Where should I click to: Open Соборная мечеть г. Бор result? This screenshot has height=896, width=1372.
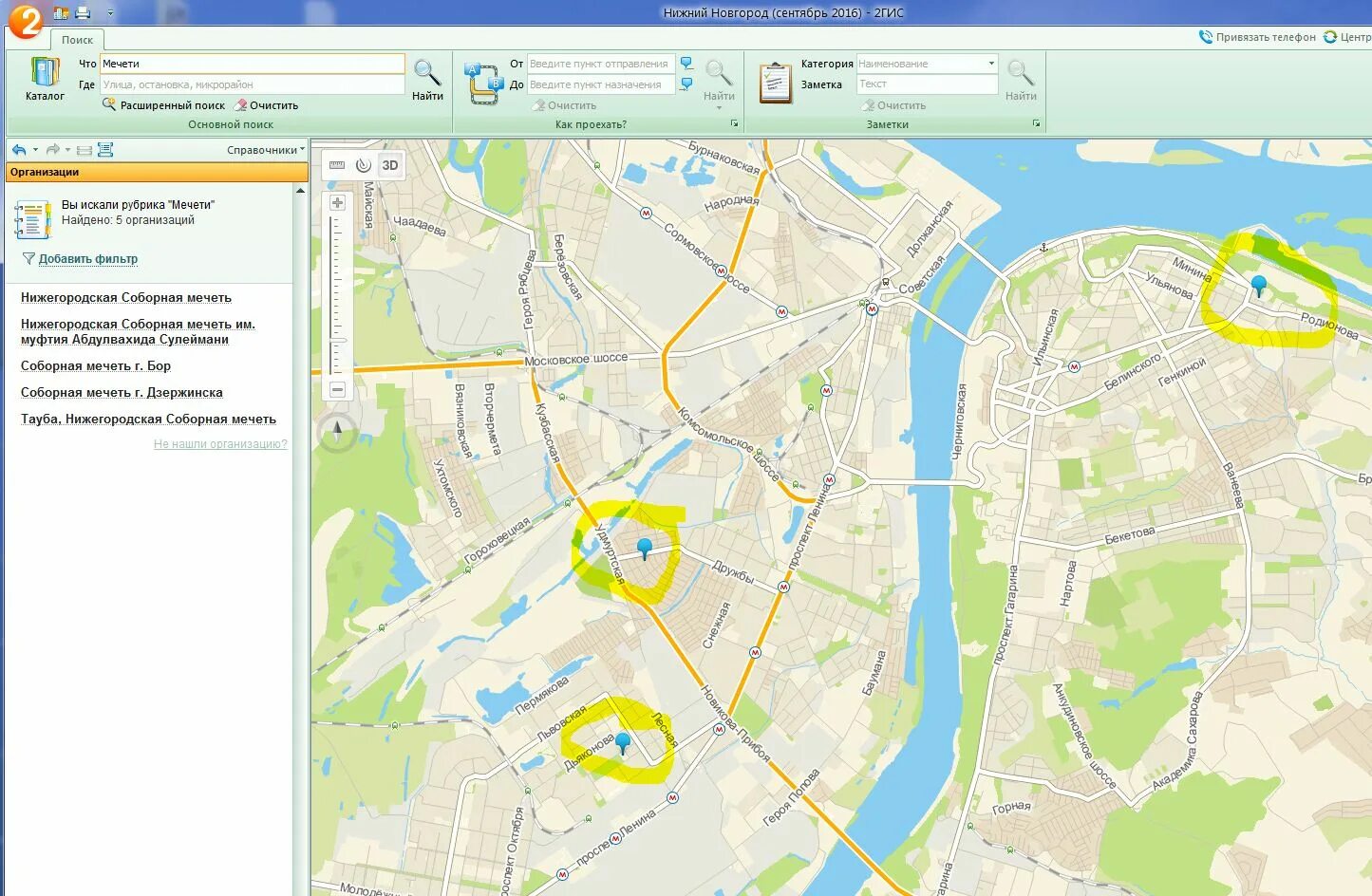pyautogui.click(x=96, y=365)
